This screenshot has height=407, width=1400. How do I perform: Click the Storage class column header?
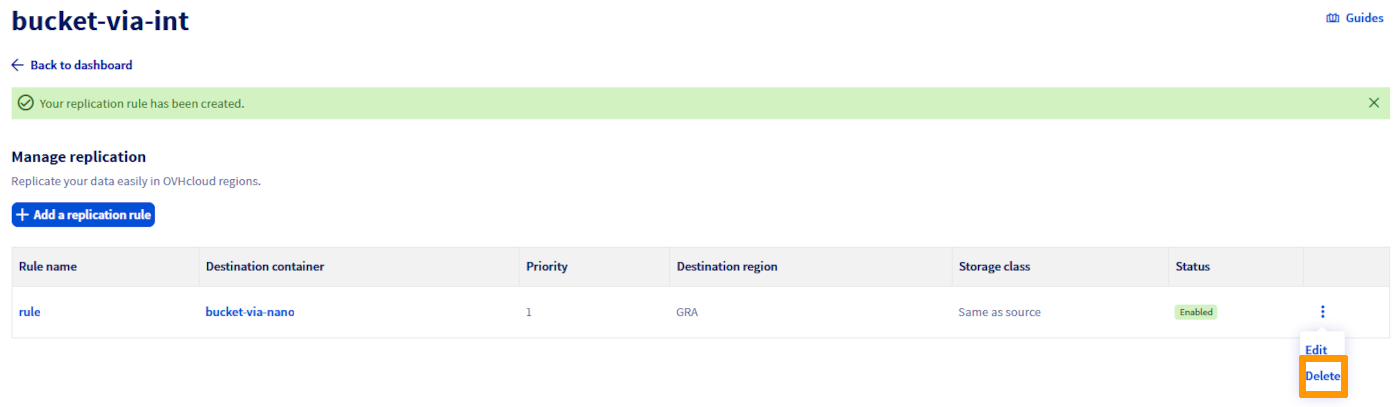tap(994, 267)
